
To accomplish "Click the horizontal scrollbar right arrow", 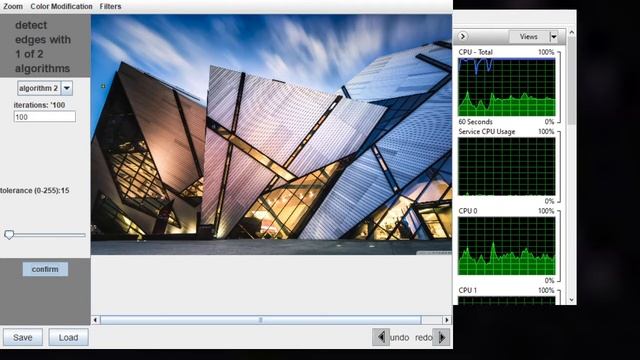I will [447, 320].
